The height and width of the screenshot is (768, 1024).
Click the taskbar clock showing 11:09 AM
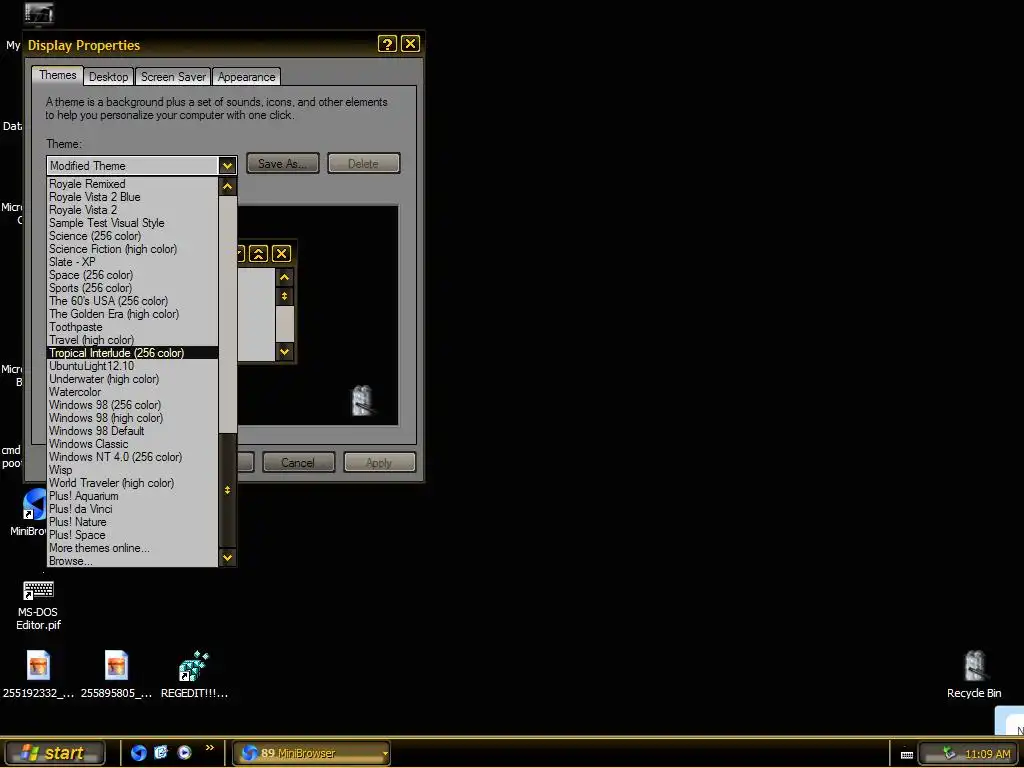(x=988, y=754)
